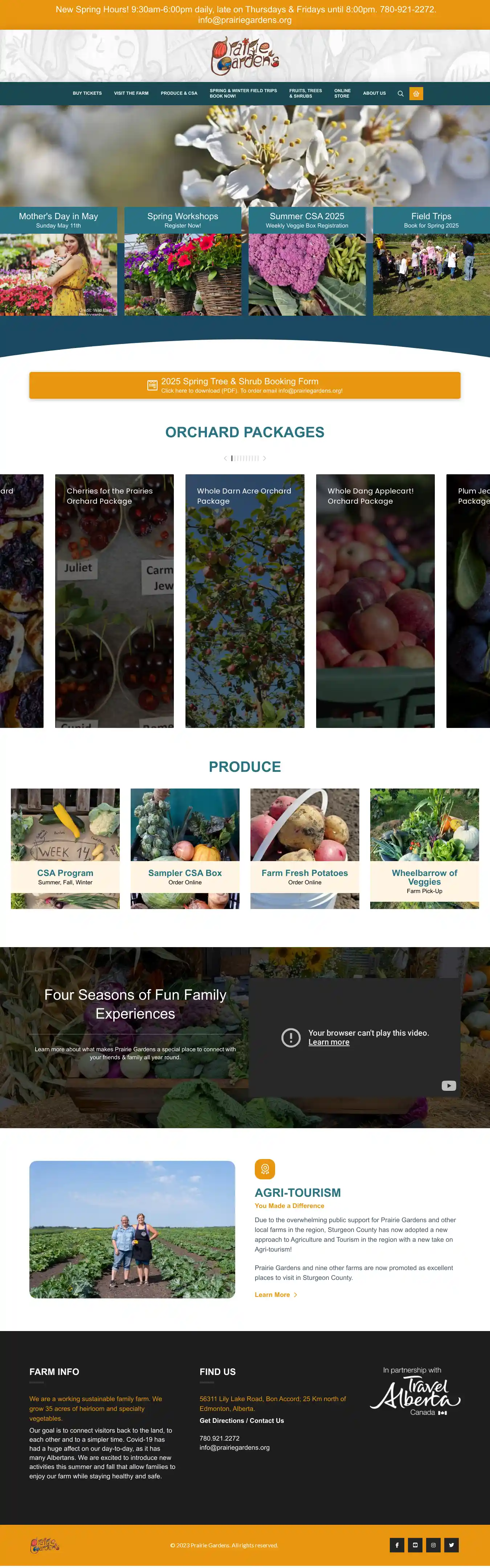This screenshot has height=1568, width=490.
Task: Open the Instagram profile icon
Action: [433, 1545]
